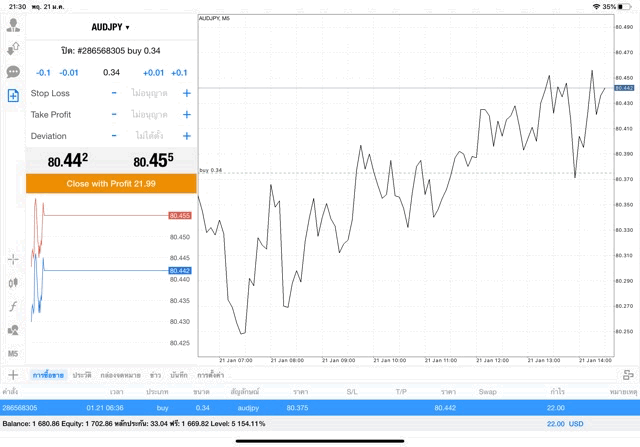Check battery status at 35%
Viewport: 640px width, 447px height.
[x=616, y=7]
